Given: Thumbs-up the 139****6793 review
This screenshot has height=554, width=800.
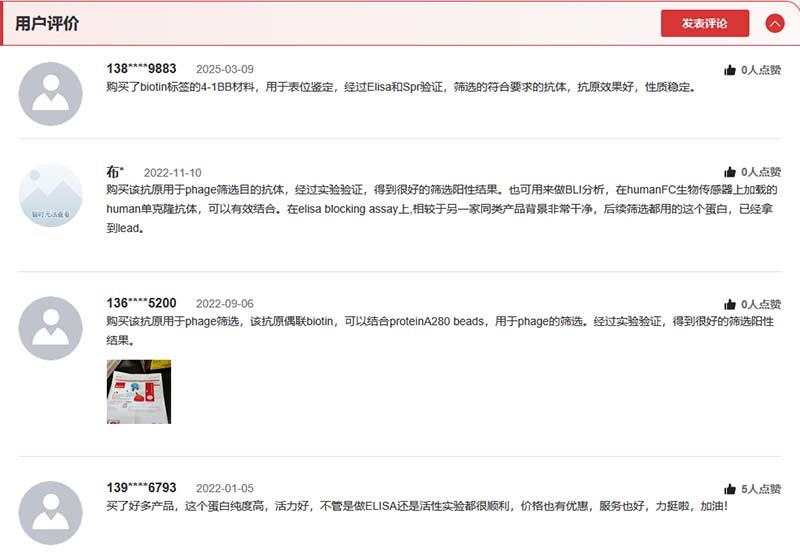Looking at the screenshot, I should coord(730,489).
